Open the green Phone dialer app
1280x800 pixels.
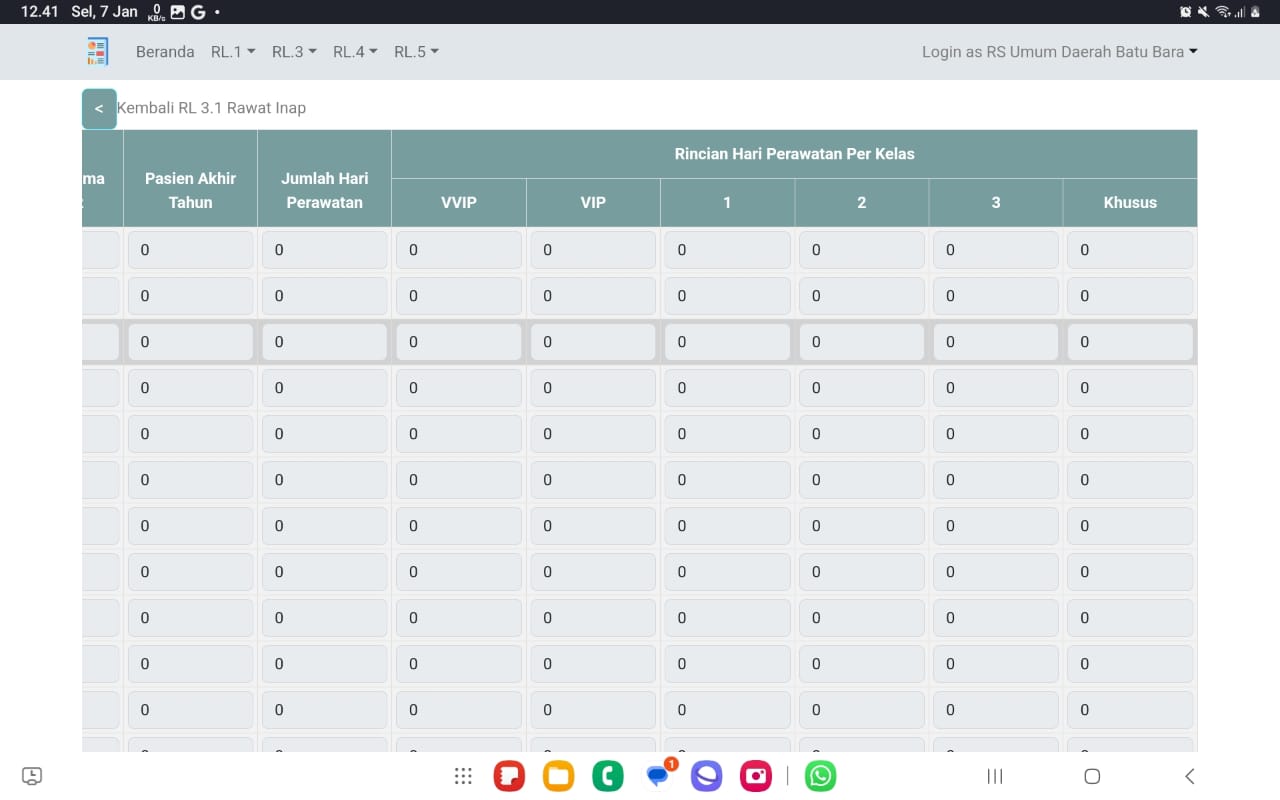pos(608,776)
